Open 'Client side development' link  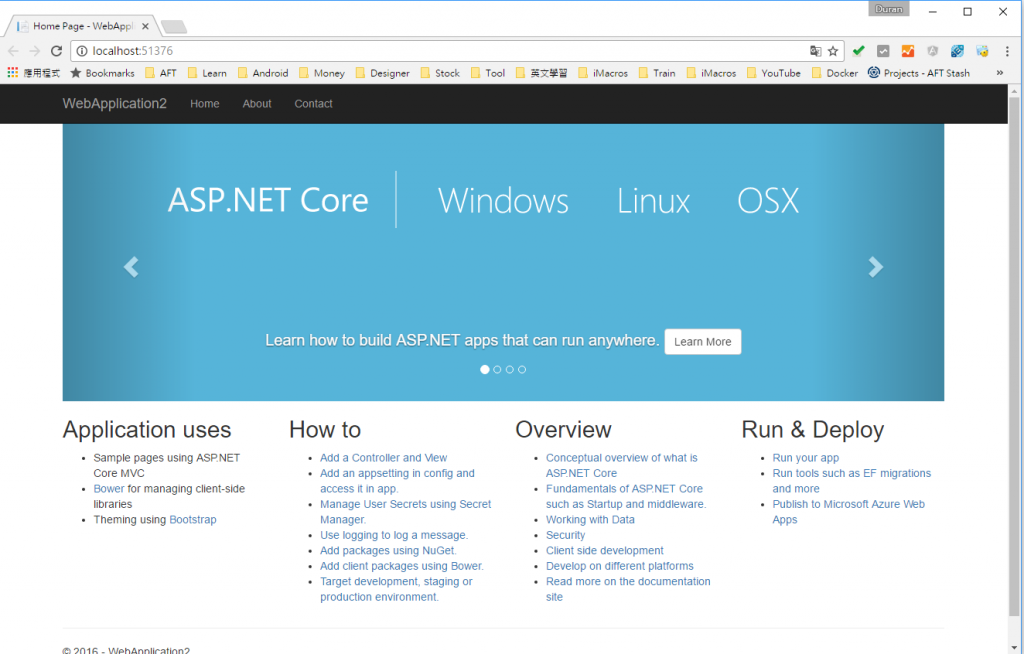click(605, 551)
